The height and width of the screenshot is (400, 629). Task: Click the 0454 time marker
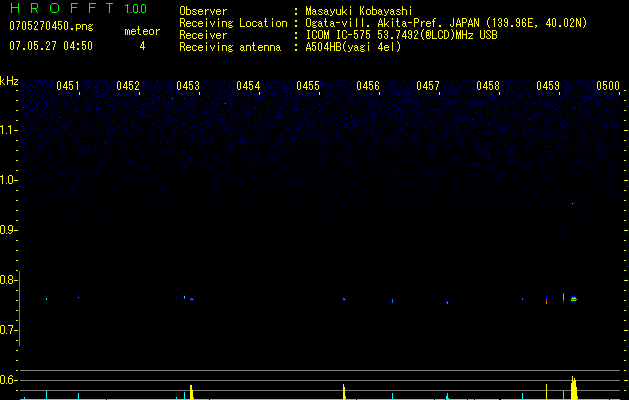pos(248,86)
